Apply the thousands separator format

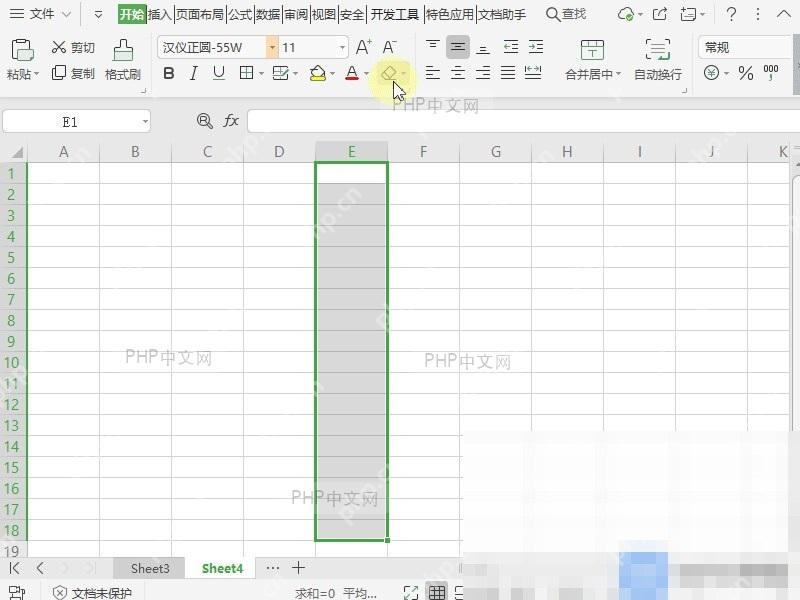[x=771, y=72]
